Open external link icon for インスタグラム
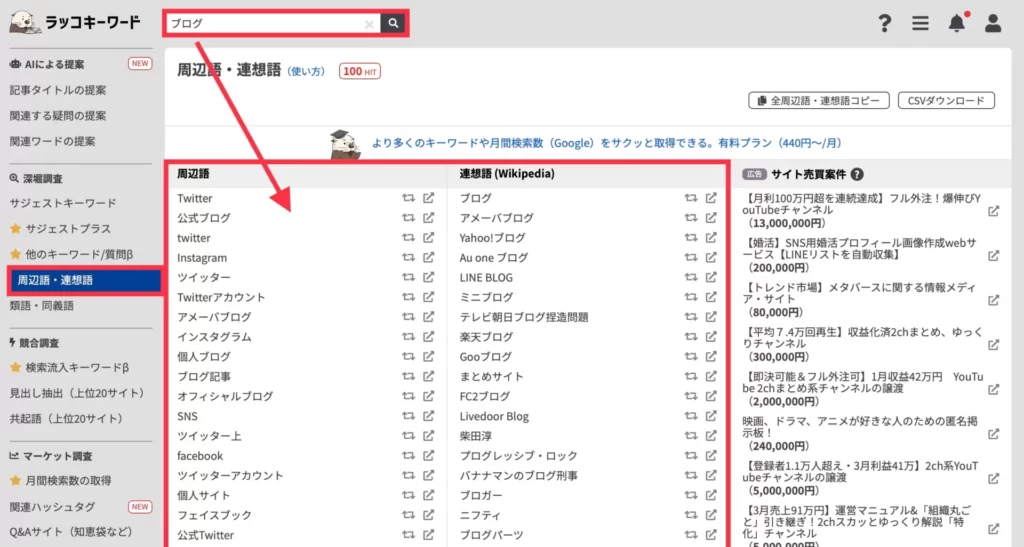 point(428,336)
